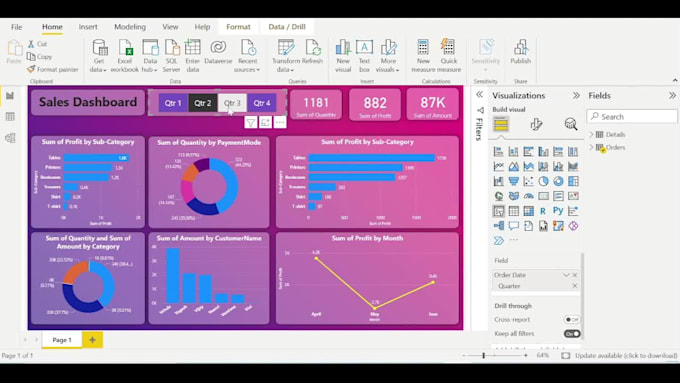The width and height of the screenshot is (680, 383).
Task: Pick the Python visual
Action: click(558, 211)
